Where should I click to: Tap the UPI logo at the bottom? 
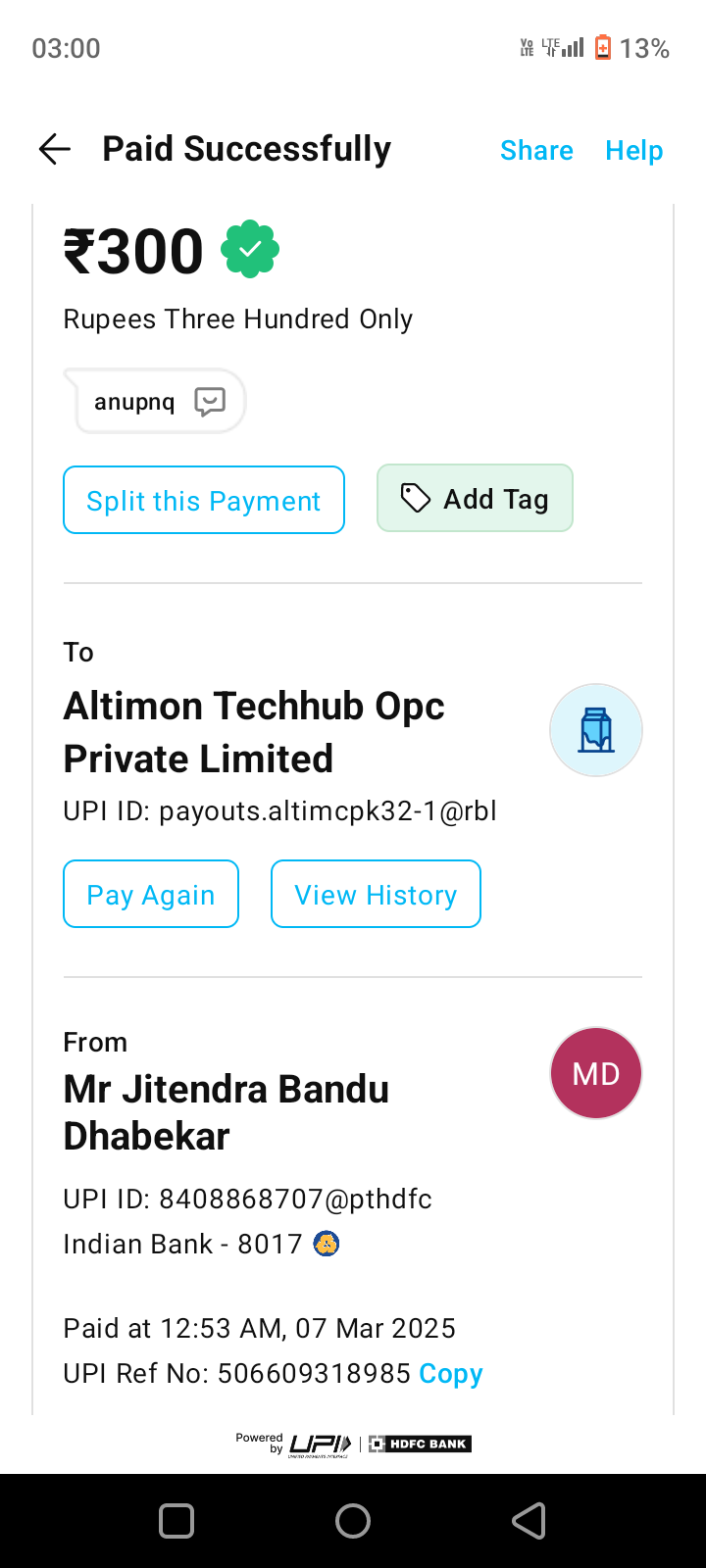point(321,1445)
